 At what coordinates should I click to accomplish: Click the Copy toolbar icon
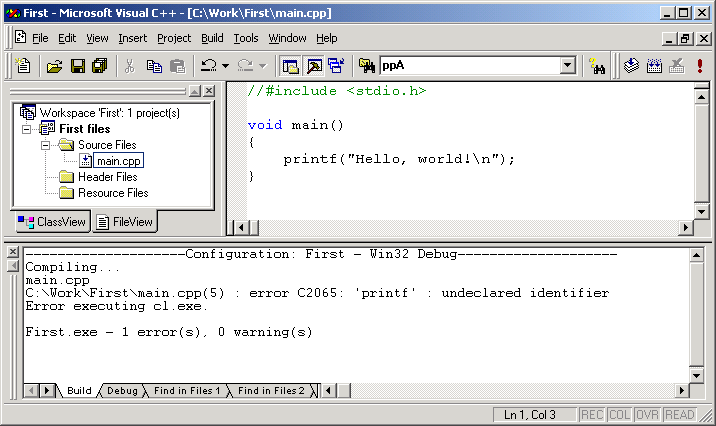point(154,66)
